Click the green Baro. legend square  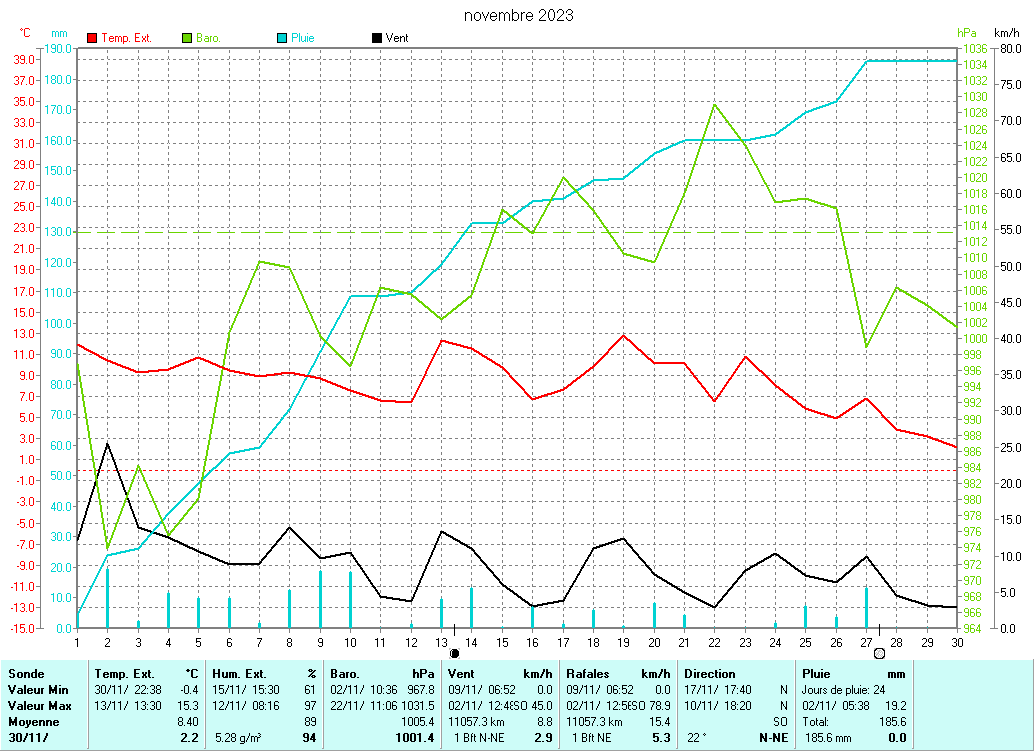click(187, 38)
